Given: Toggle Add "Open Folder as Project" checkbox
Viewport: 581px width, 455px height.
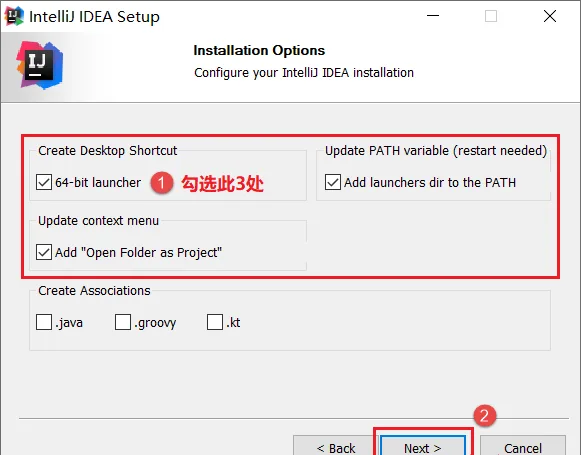Looking at the screenshot, I should click(44, 252).
